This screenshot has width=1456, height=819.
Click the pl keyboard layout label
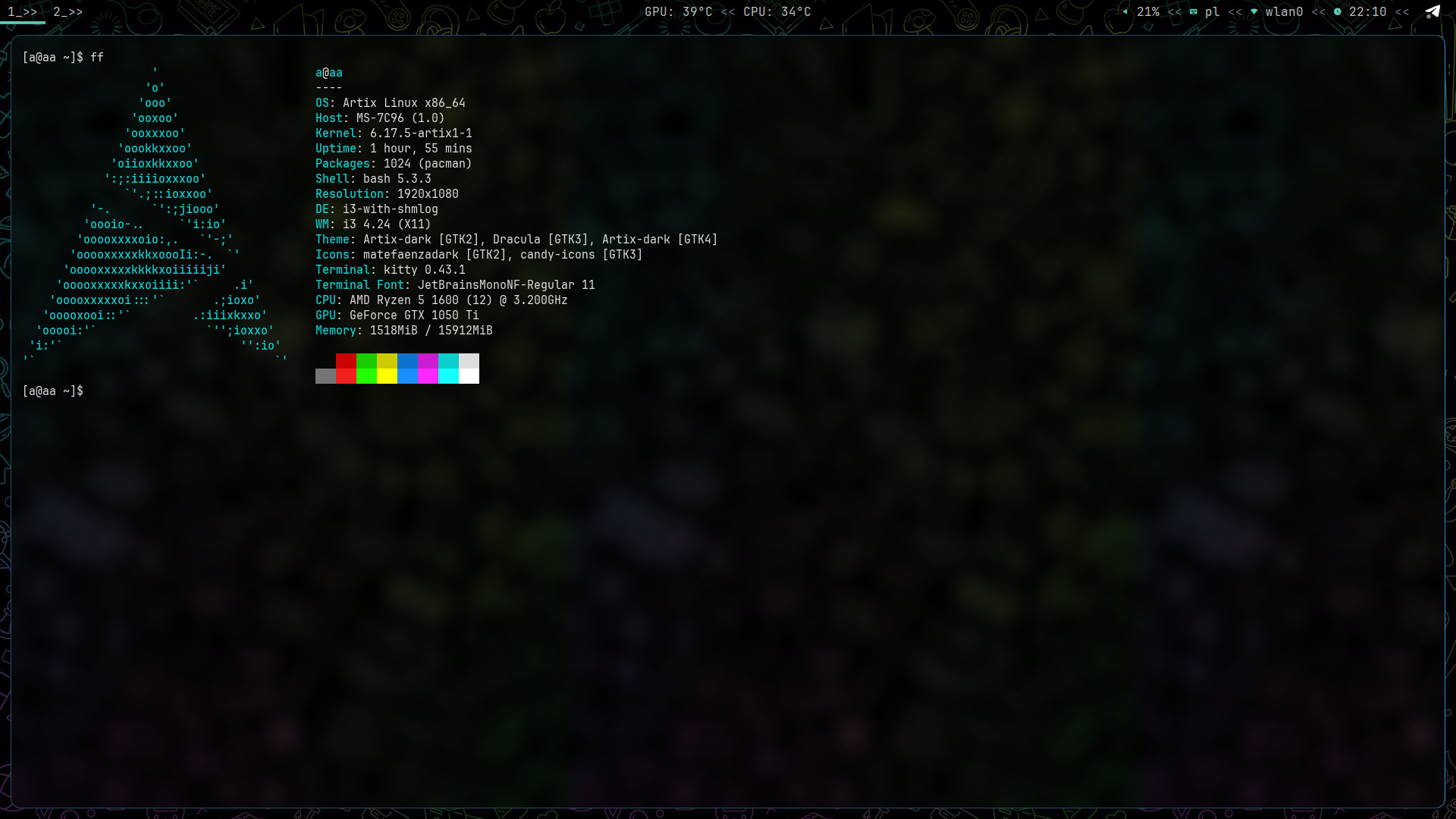click(x=1212, y=11)
